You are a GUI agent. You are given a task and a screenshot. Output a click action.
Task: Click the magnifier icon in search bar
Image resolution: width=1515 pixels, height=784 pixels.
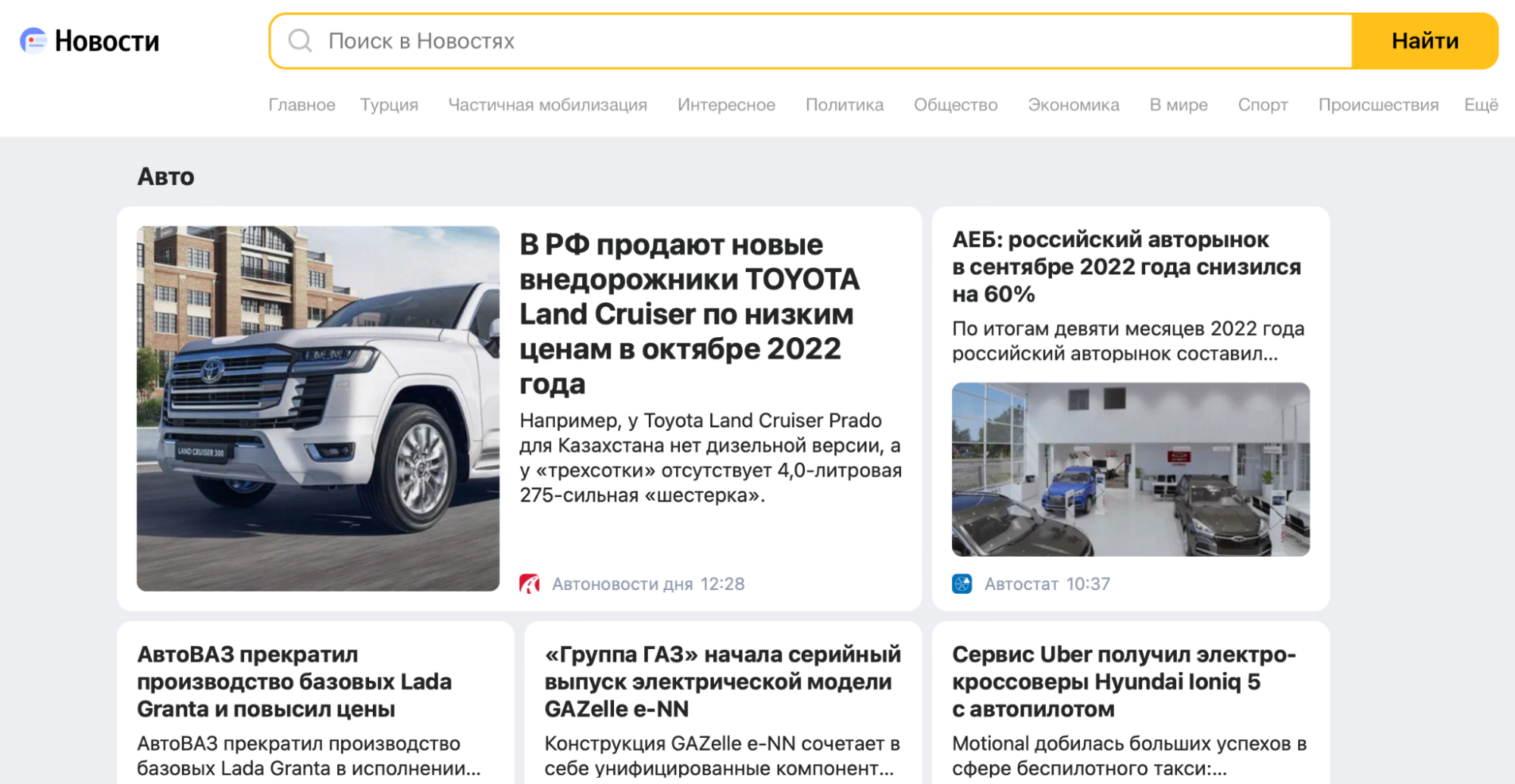(300, 41)
